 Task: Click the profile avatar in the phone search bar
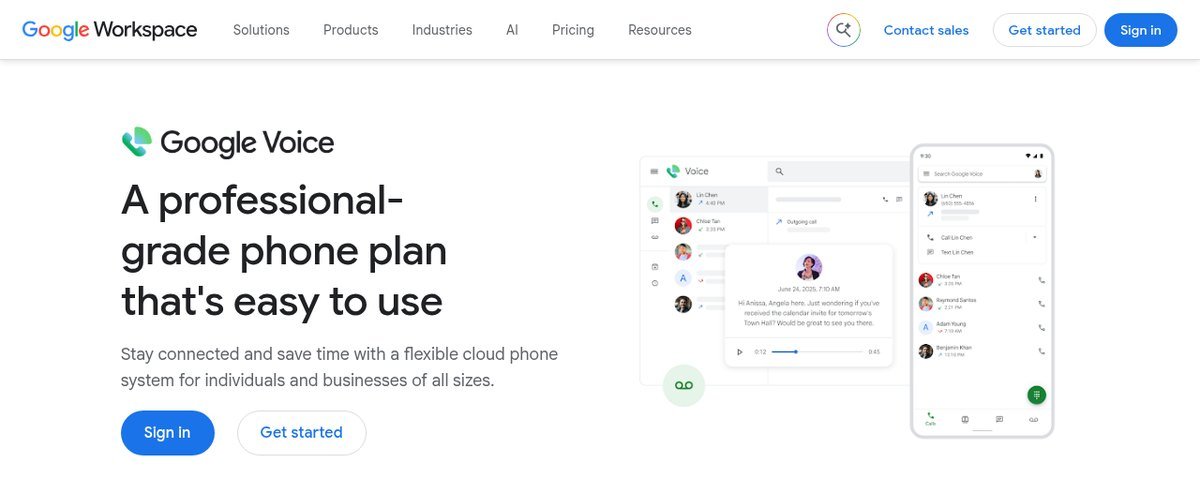(x=1037, y=174)
